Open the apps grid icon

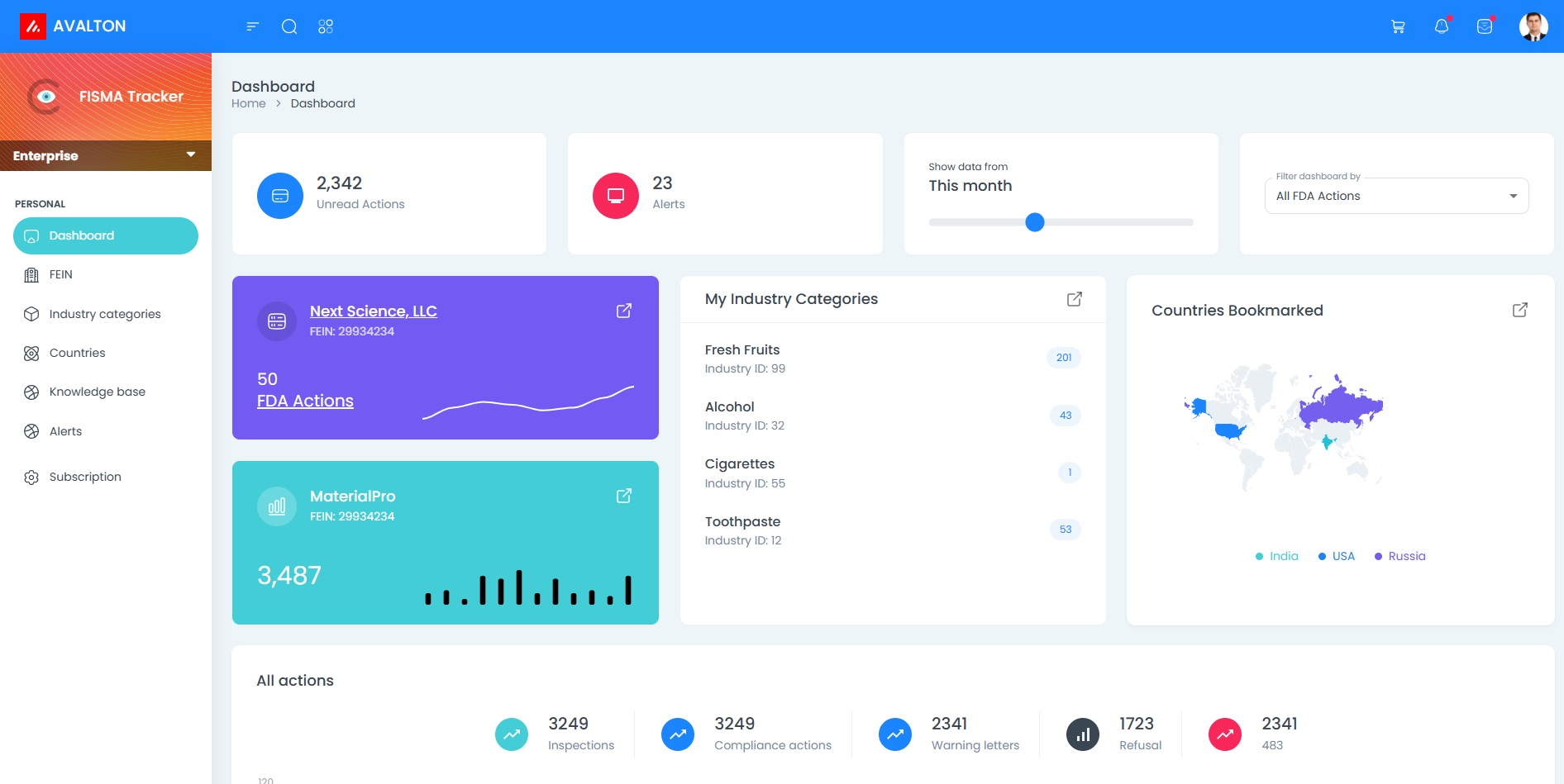pyautogui.click(x=326, y=26)
